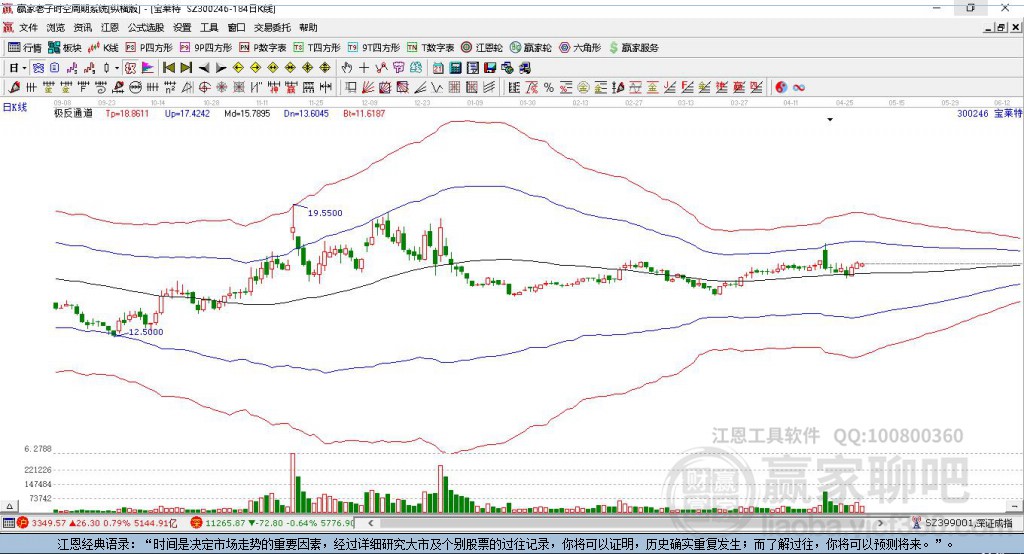Screen dimensions: 1024x554
Task: Open the 窗口 menu
Action: coord(236,27)
